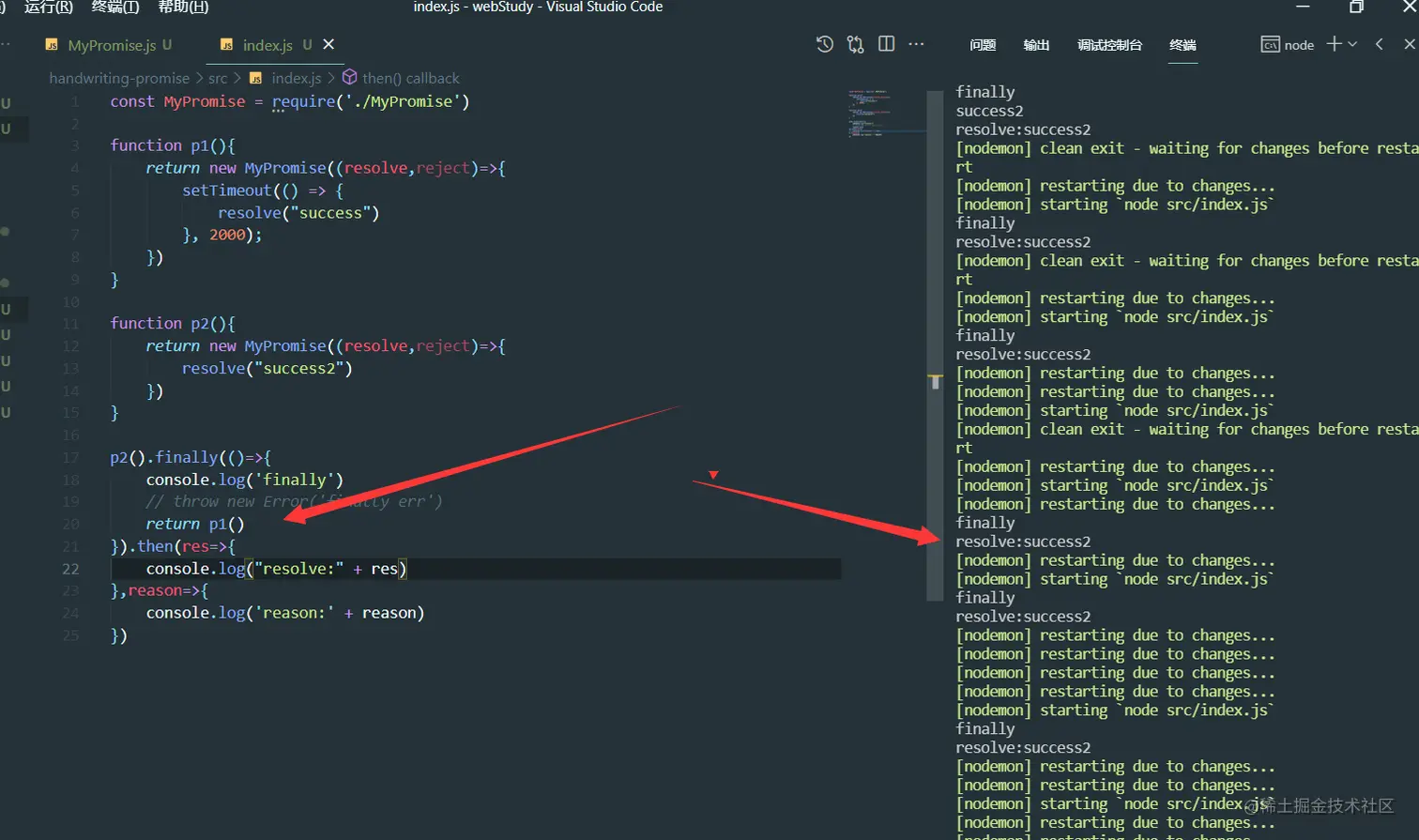This screenshot has width=1419, height=840.
Task: Click the terminal scrollbar thumb
Action: pos(935,345)
